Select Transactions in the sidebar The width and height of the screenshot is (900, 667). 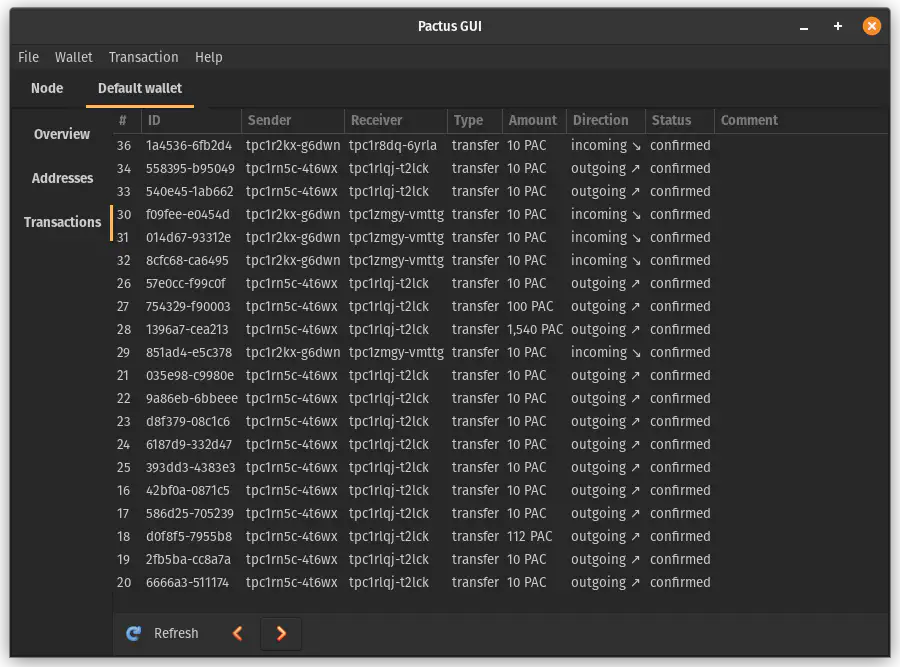click(63, 222)
